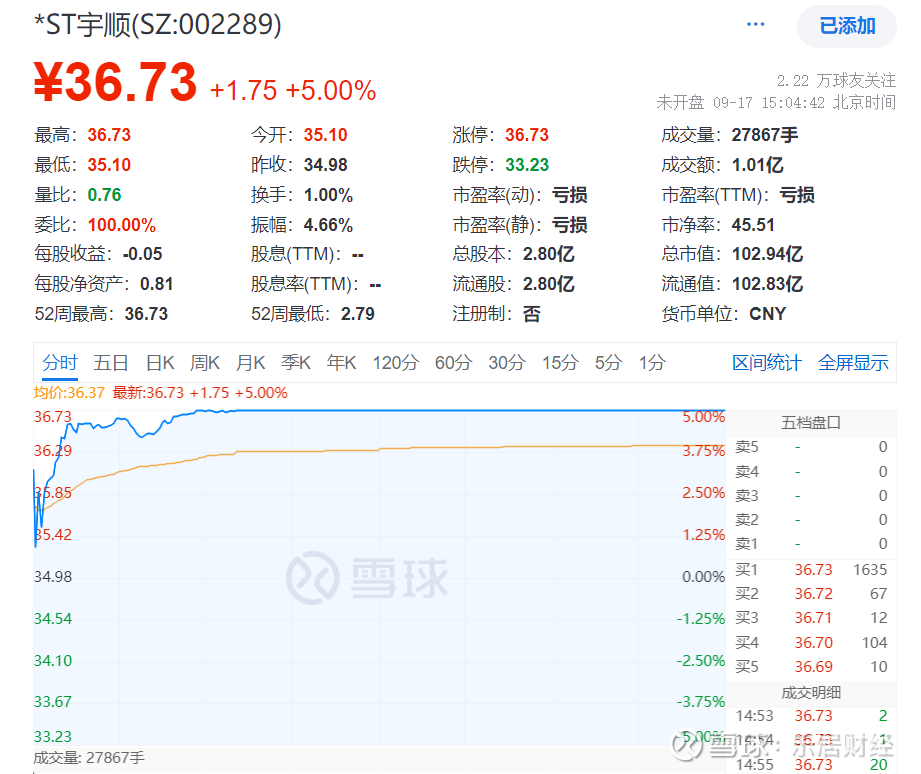Select the 买3 row priced 36.71

pyautogui.click(x=811, y=618)
